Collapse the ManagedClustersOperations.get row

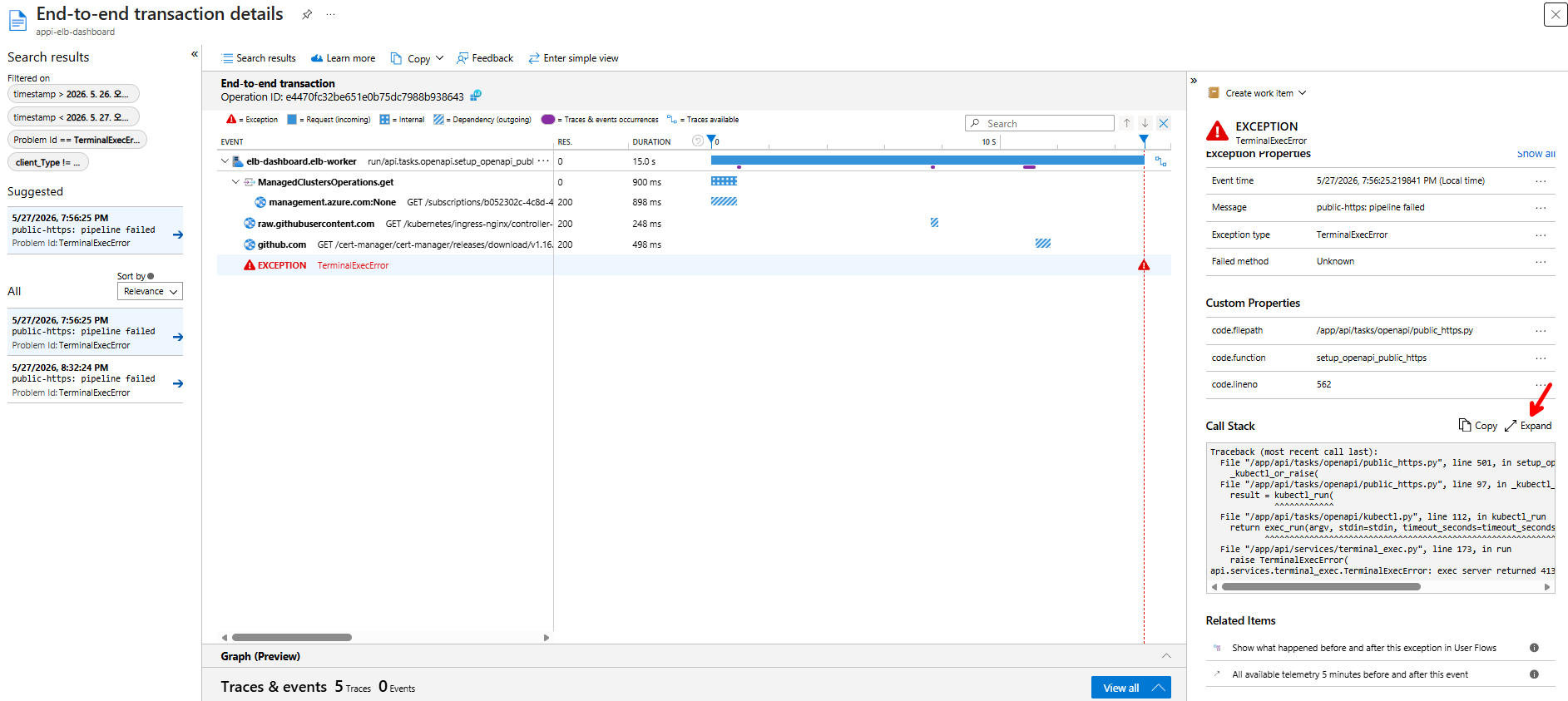pos(235,182)
